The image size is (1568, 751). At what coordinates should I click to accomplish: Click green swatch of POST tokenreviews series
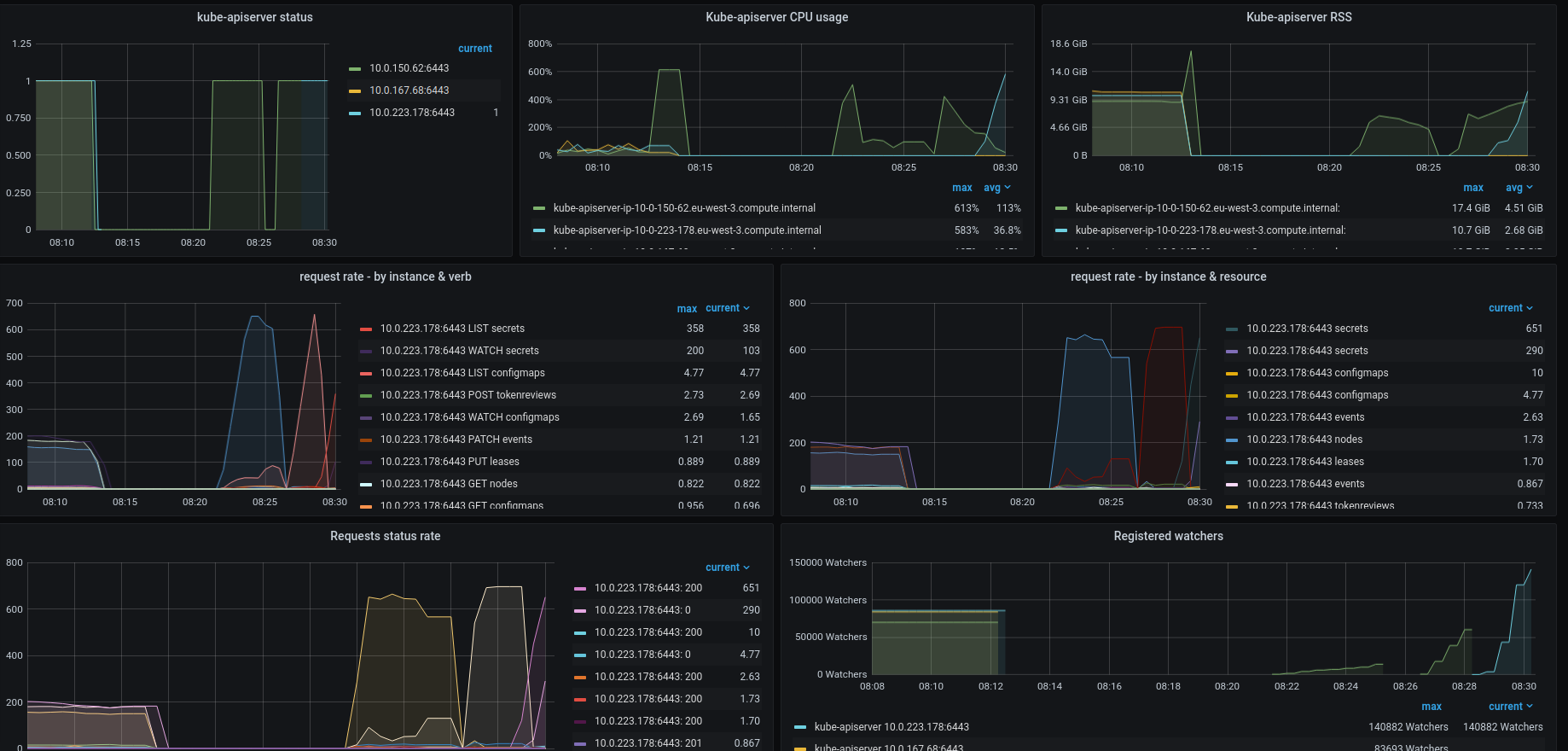(366, 396)
